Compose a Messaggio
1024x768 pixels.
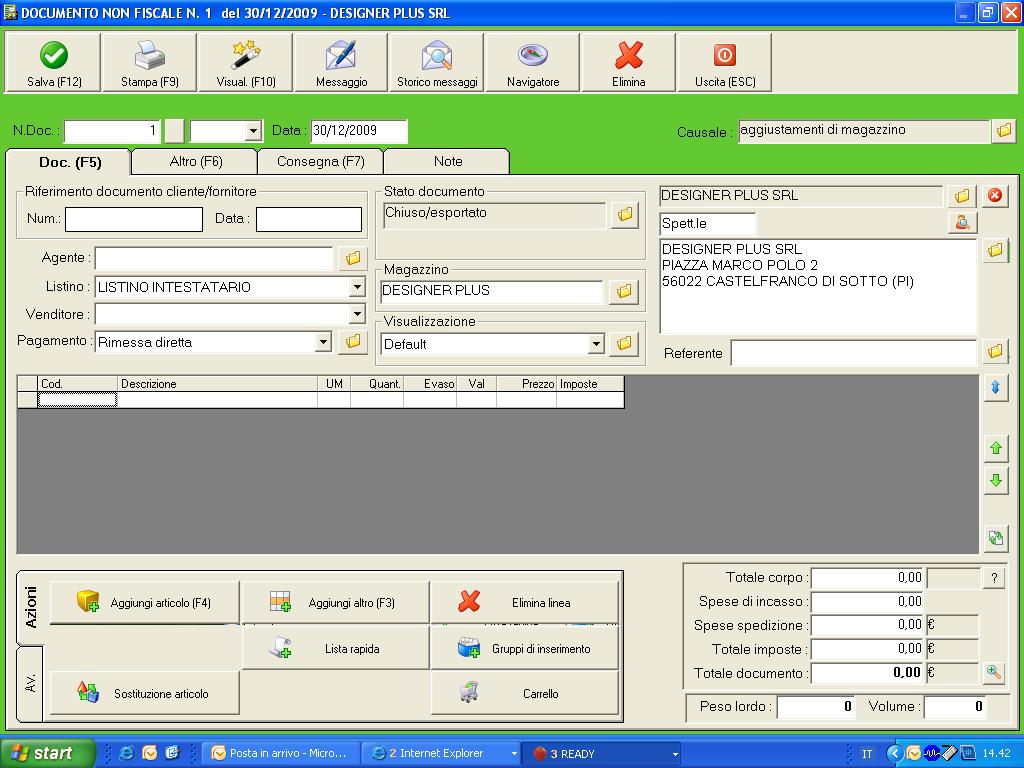tap(341, 63)
